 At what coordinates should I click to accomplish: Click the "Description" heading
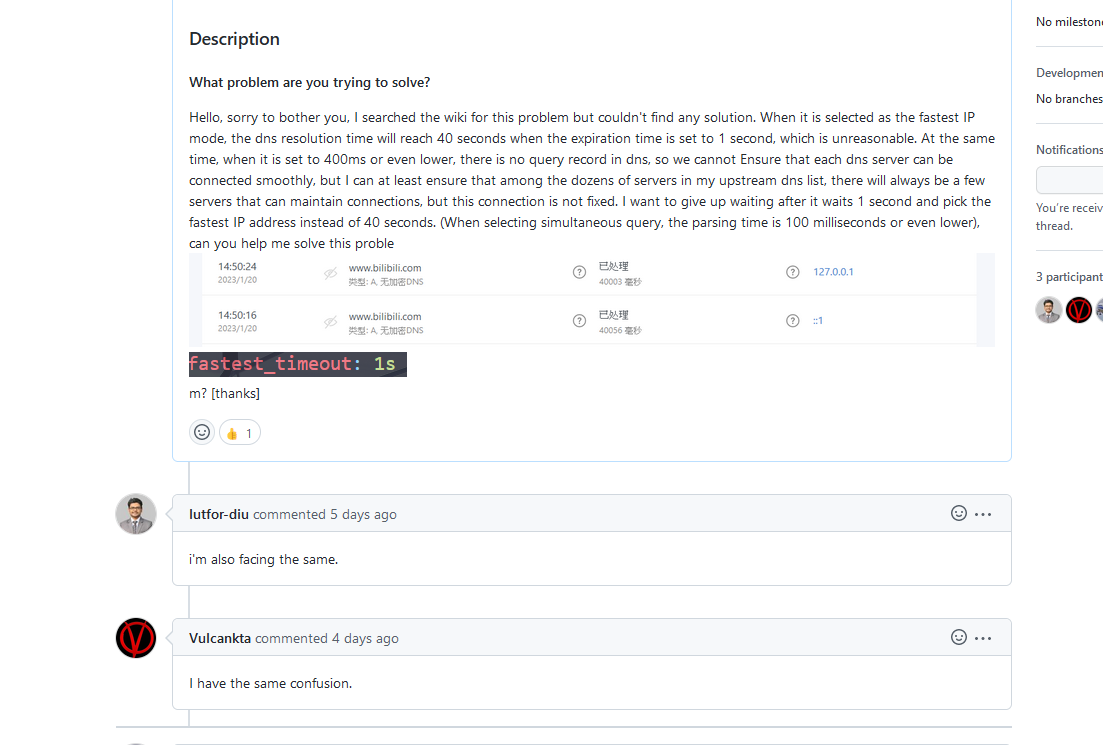pyautogui.click(x=234, y=39)
